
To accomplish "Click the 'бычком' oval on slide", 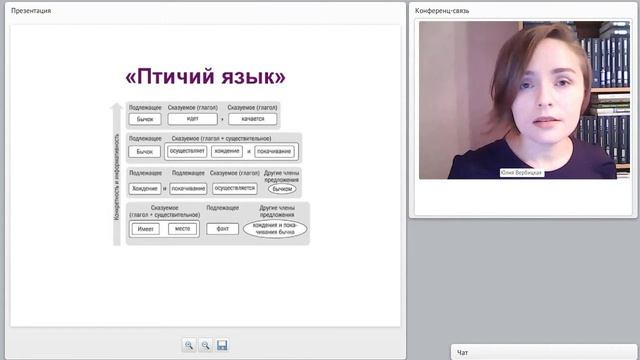I will tap(282, 189).
